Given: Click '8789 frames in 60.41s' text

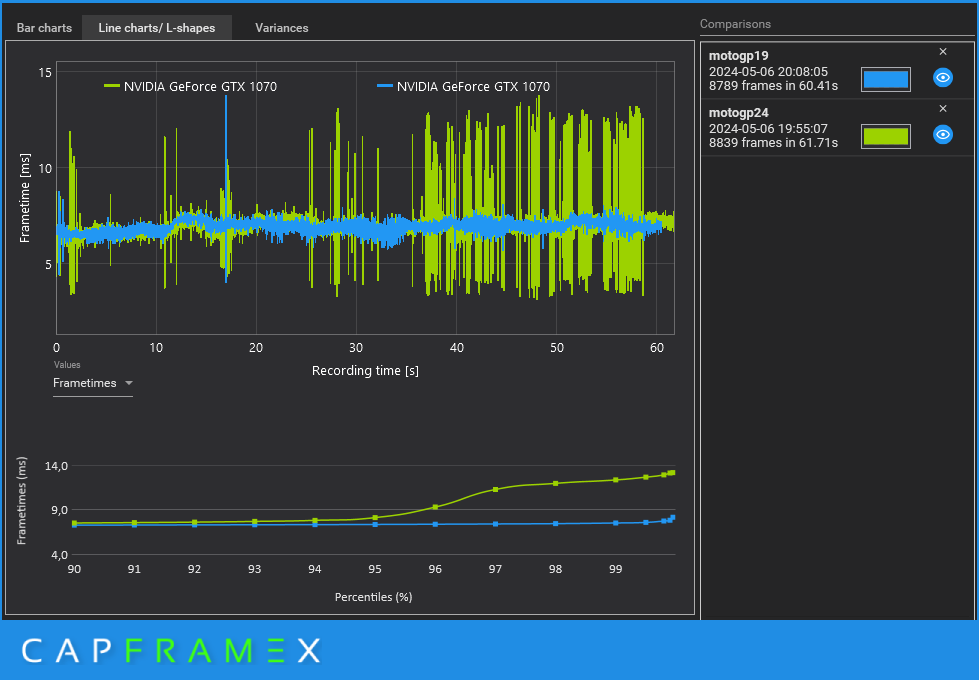Looking at the screenshot, I should [x=773, y=86].
